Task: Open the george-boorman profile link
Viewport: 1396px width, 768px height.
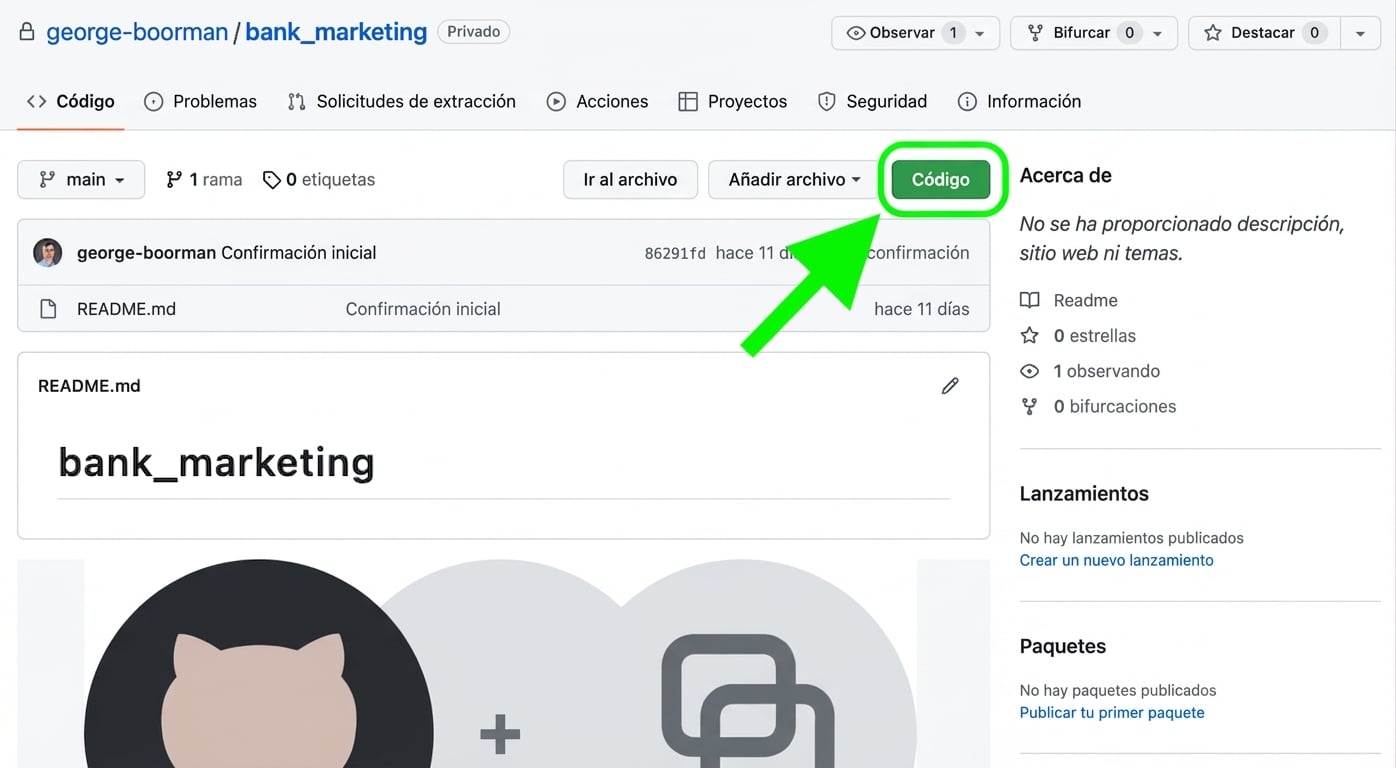Action: tap(137, 32)
